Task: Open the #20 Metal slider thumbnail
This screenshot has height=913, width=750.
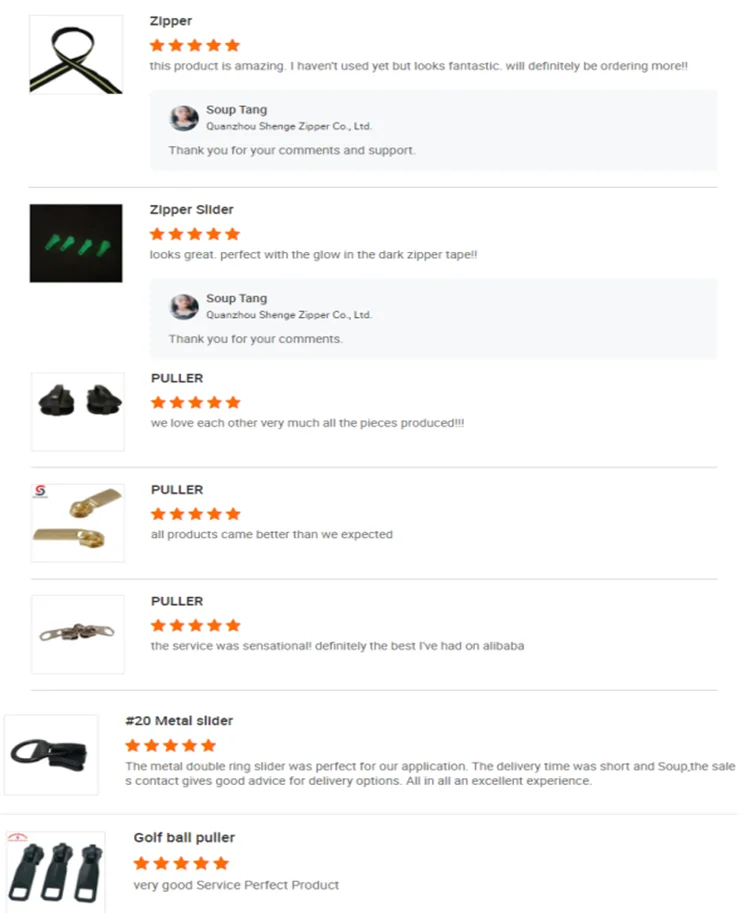Action: click(51, 755)
